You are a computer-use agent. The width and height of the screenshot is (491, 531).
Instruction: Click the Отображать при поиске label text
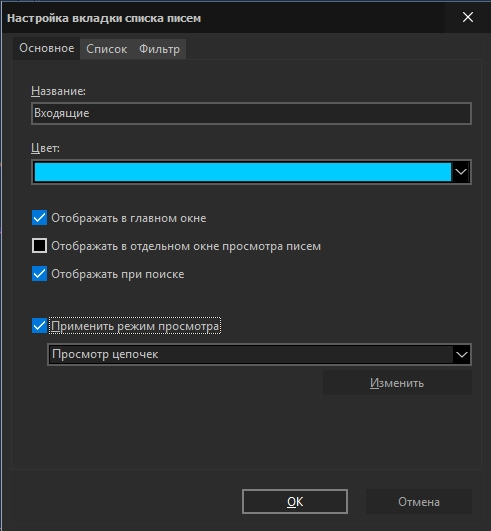point(118,274)
